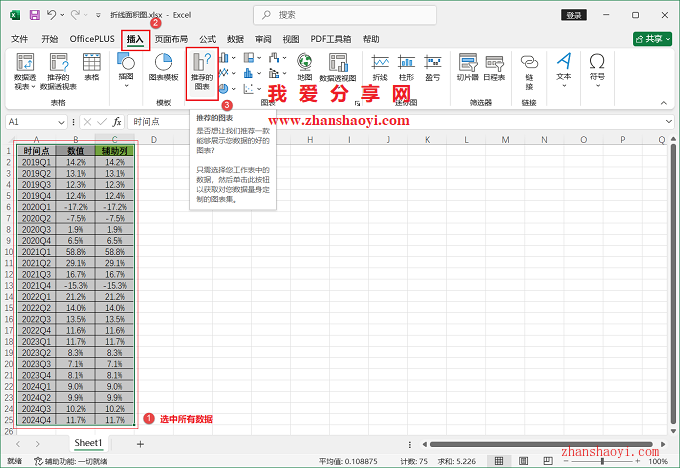The image size is (680, 468).
Task: Click the 100% zoom level
Action: click(x=658, y=461)
